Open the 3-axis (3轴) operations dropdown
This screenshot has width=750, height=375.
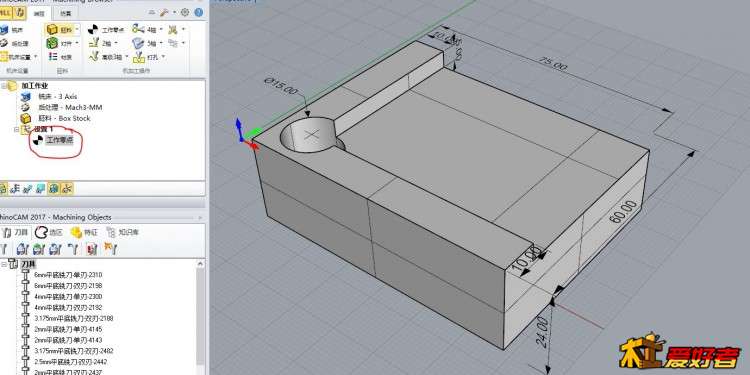[146, 44]
